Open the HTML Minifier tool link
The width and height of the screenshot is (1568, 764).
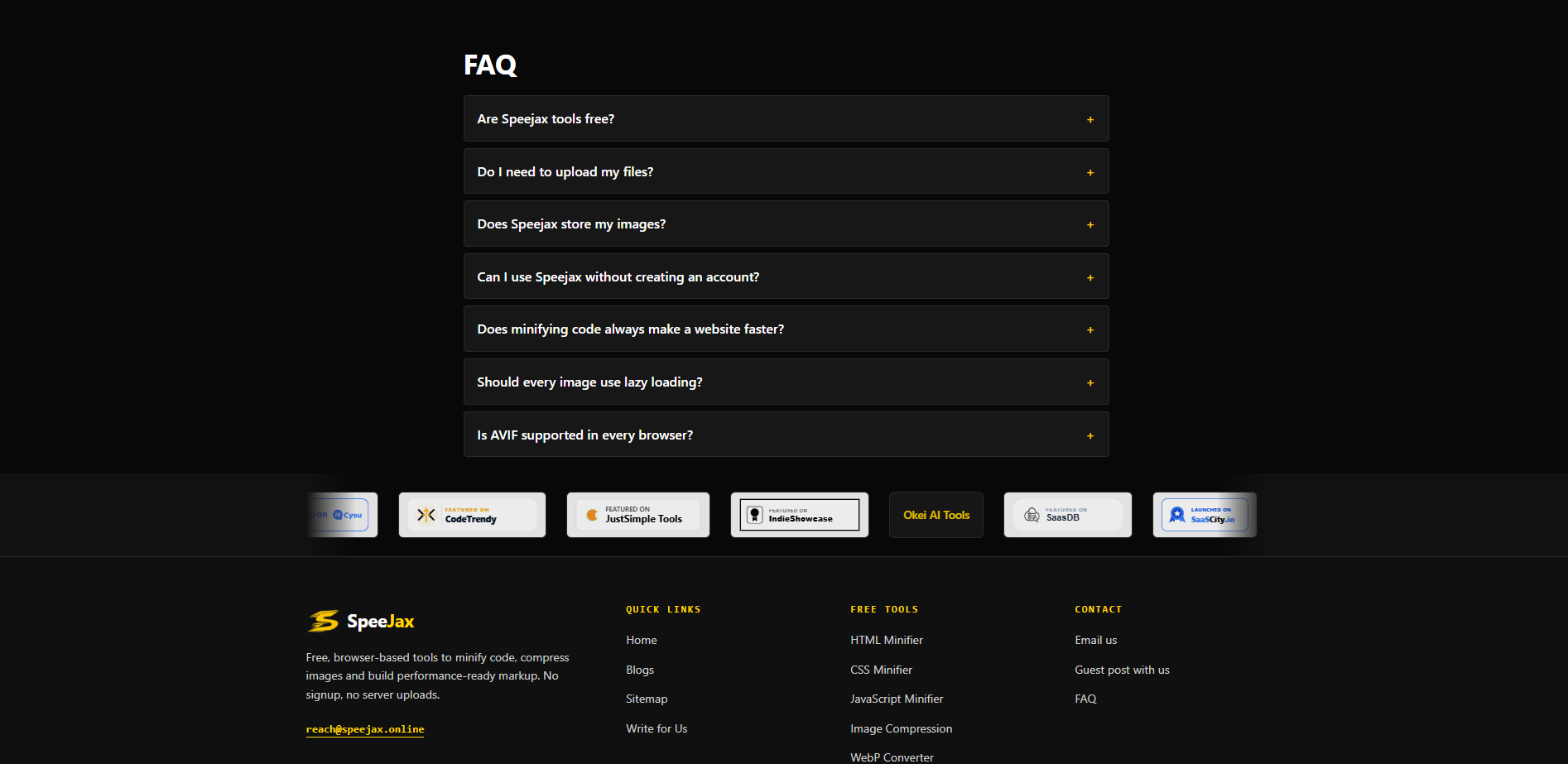(887, 640)
